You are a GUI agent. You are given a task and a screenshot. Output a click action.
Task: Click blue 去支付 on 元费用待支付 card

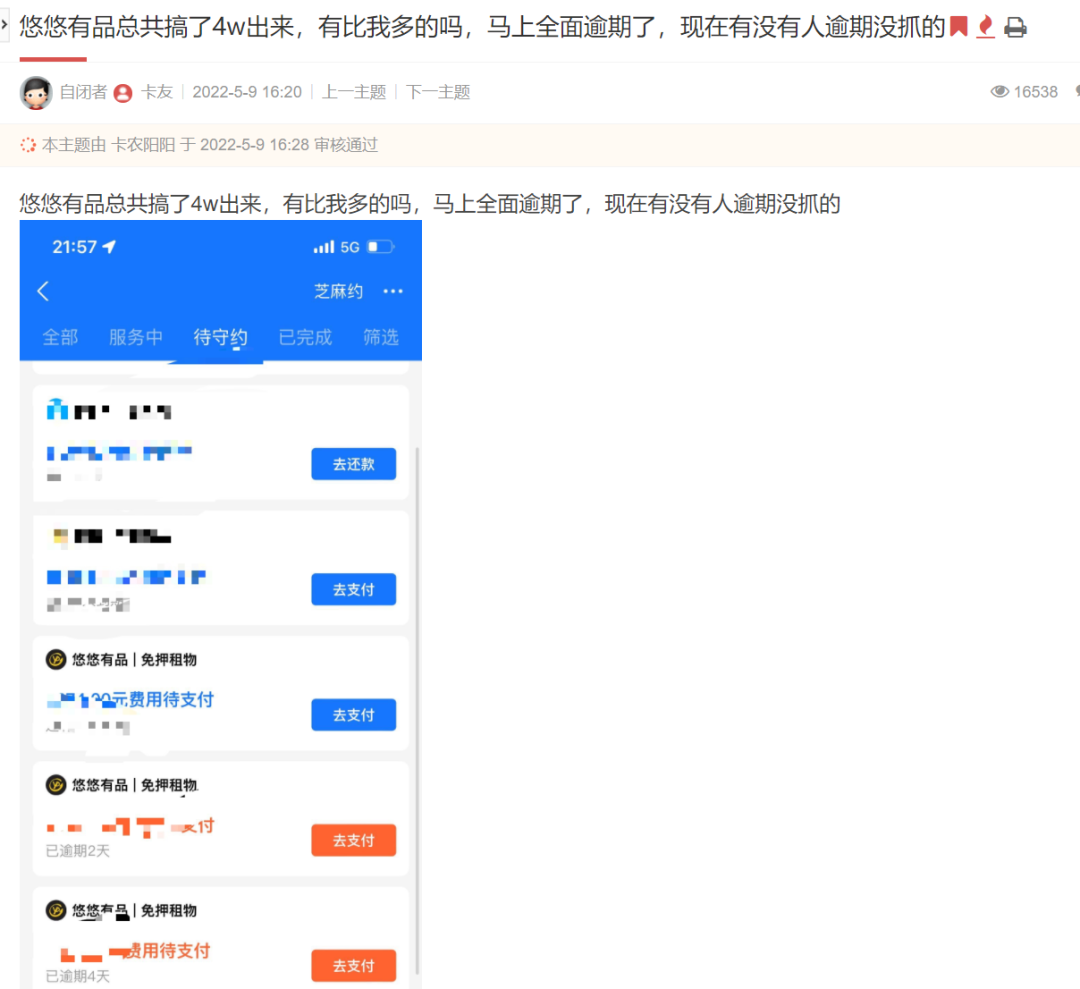[x=353, y=715]
